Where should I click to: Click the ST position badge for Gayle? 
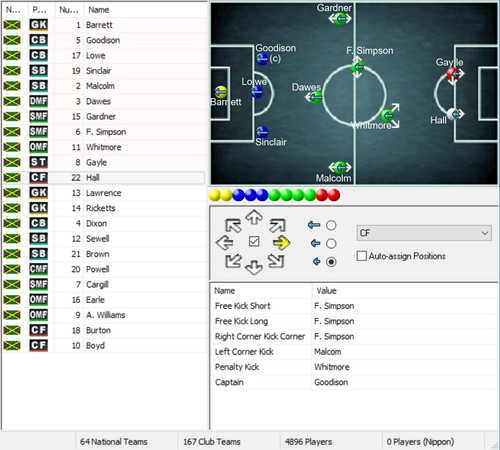[x=38, y=162]
